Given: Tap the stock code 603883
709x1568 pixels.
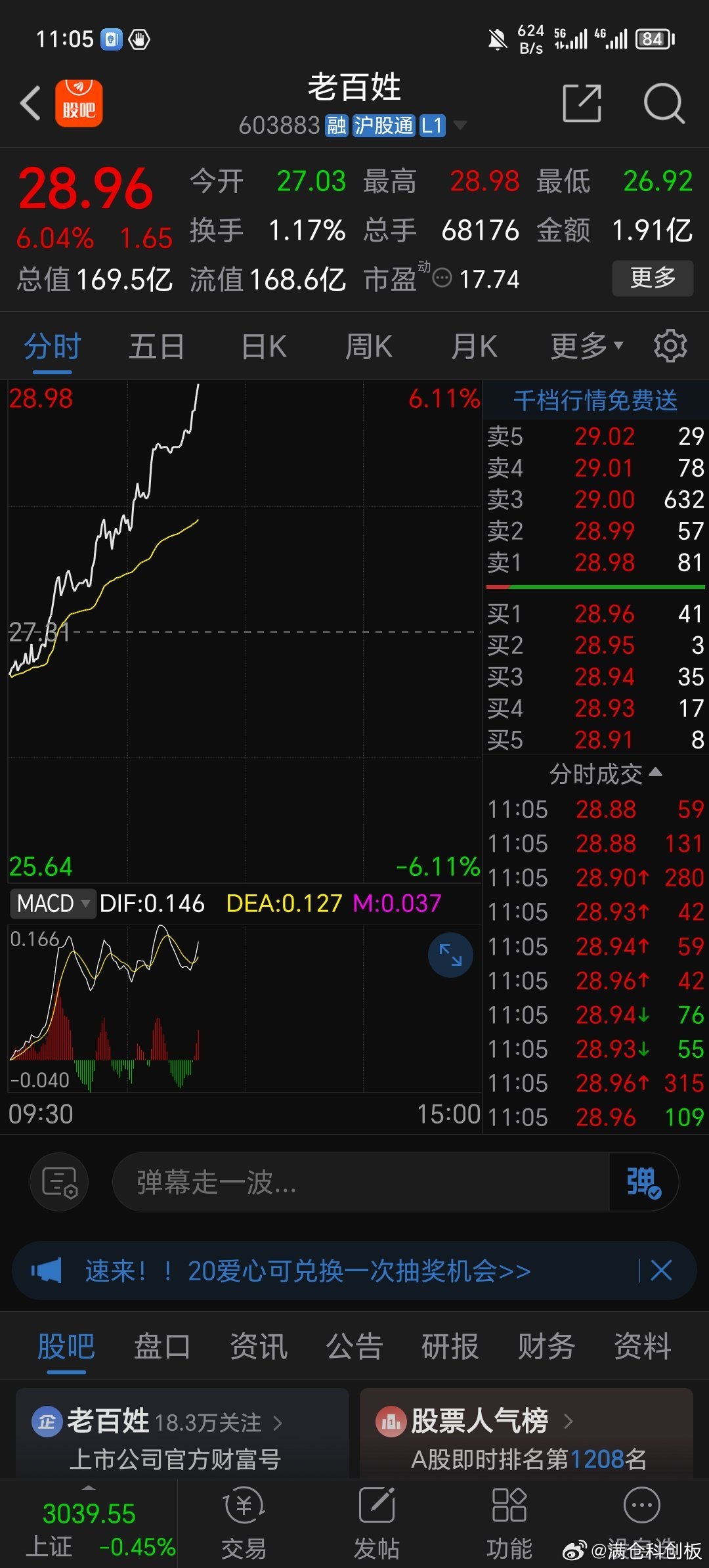Looking at the screenshot, I should (x=279, y=125).
